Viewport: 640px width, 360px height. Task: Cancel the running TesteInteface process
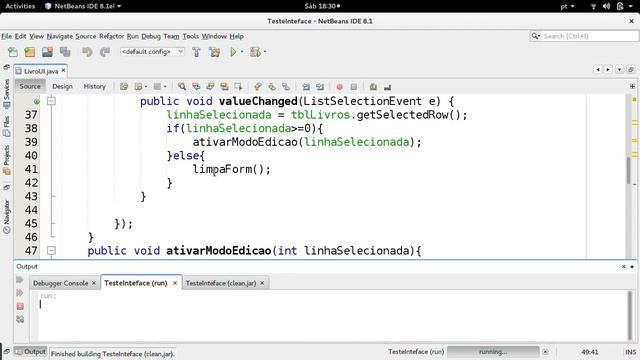(545, 351)
